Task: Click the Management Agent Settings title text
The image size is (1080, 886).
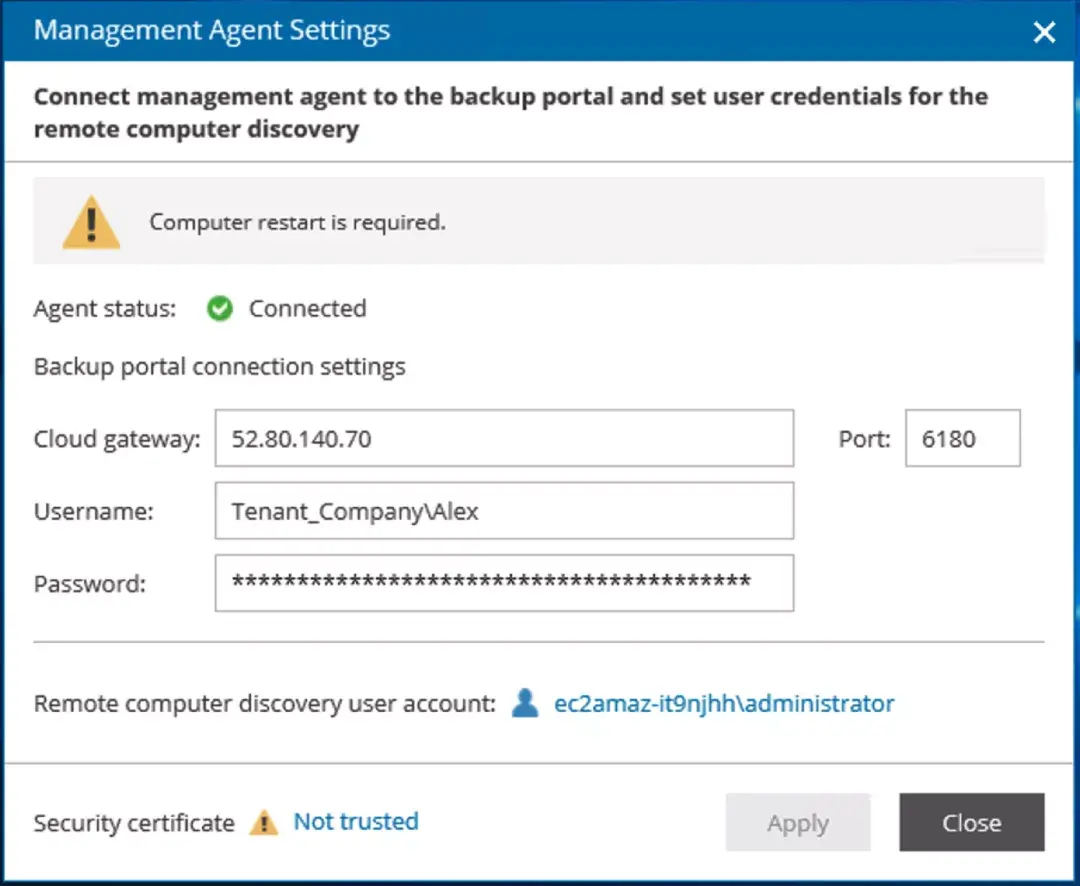Action: point(212,30)
